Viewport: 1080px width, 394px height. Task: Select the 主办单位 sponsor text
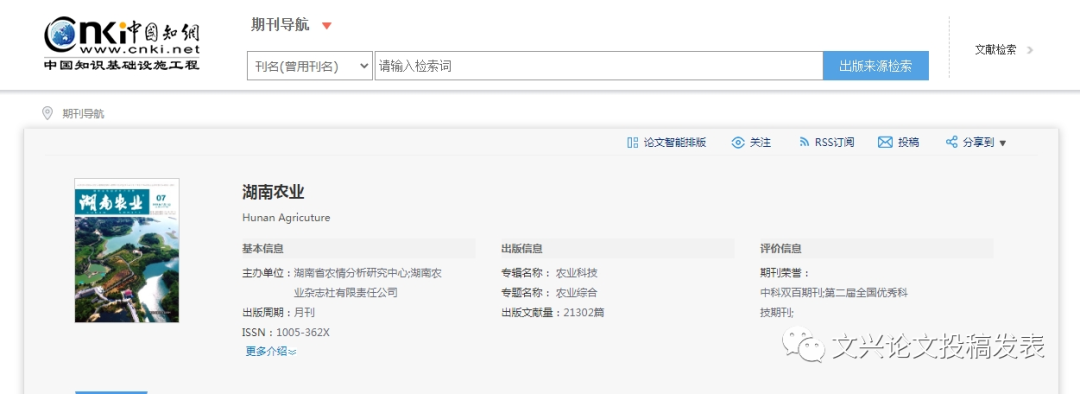click(342, 282)
